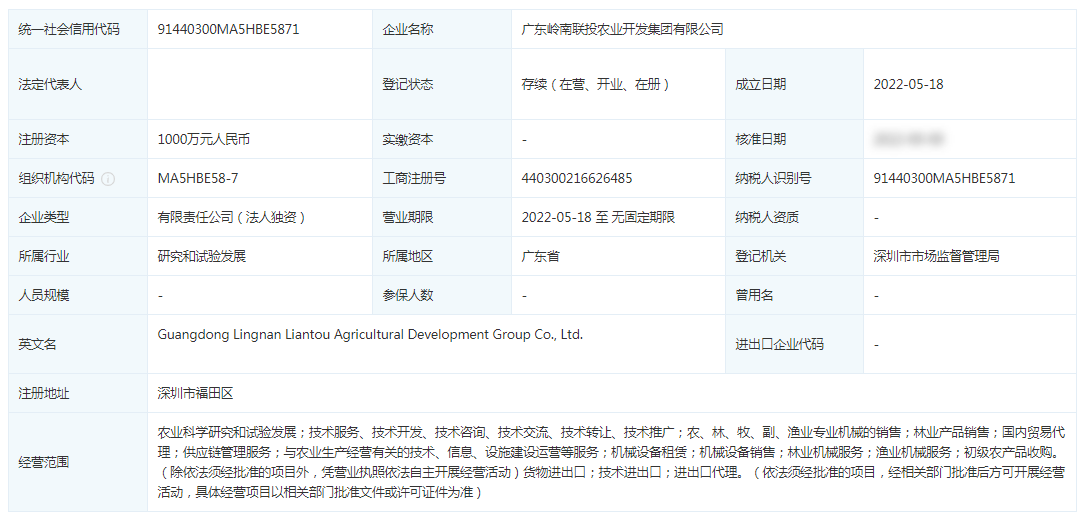Click the 统一社会信用代码 label
This screenshot has width=1083, height=528.
[69, 29]
